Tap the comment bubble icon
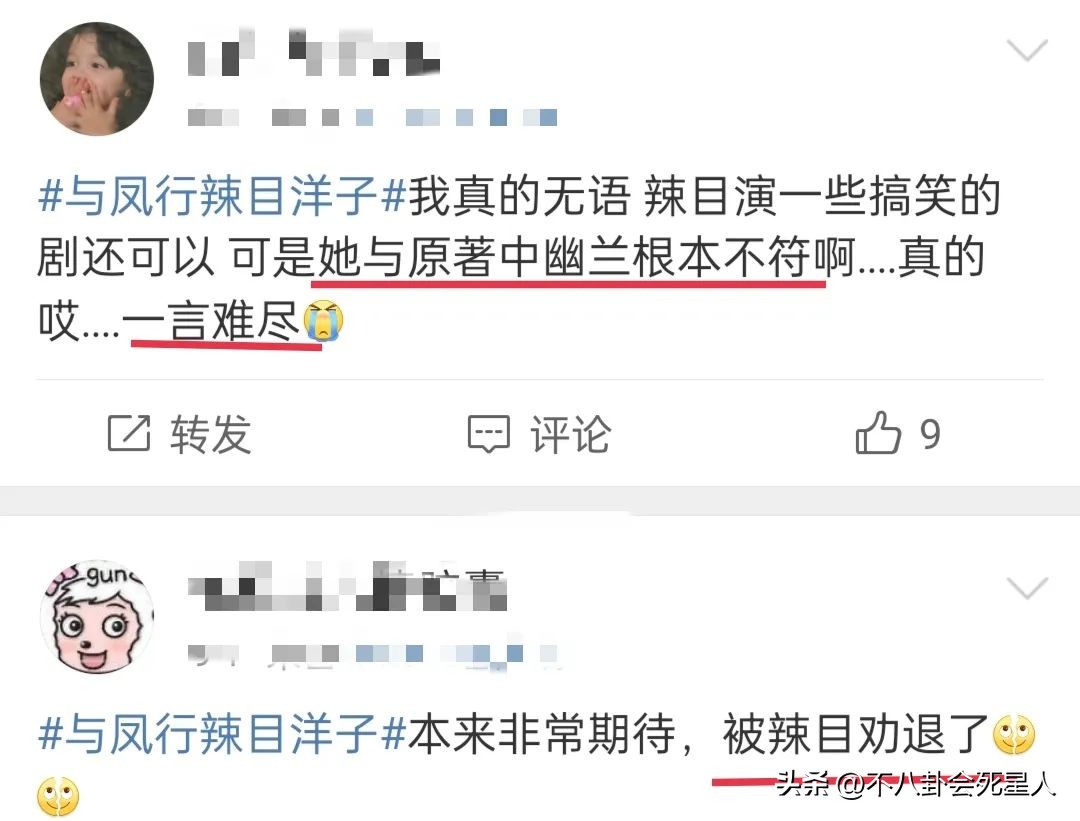 (x=488, y=434)
